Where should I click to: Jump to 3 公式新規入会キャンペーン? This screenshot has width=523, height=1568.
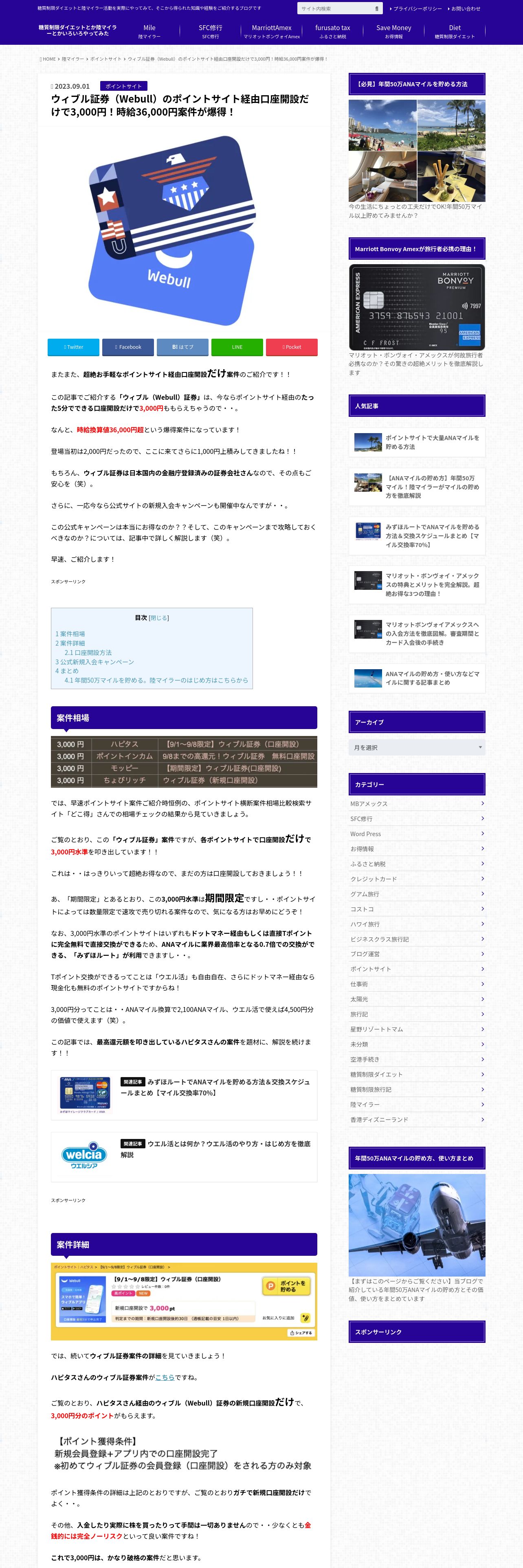click(94, 661)
